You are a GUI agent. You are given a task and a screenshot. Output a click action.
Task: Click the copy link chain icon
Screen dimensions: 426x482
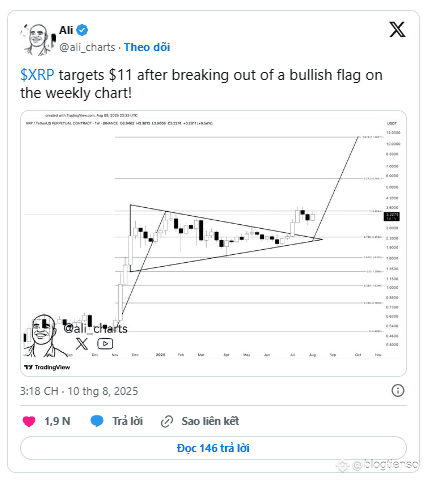pos(167,421)
